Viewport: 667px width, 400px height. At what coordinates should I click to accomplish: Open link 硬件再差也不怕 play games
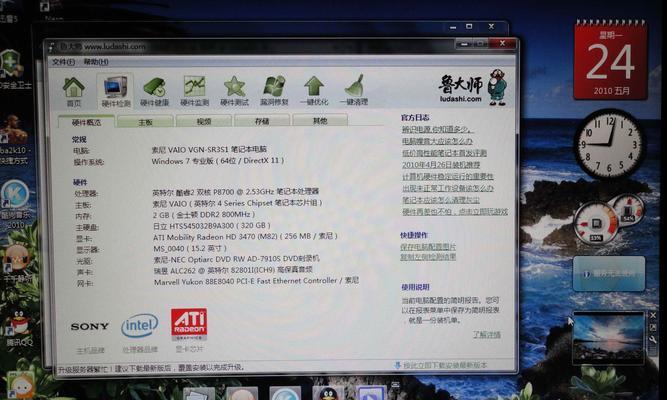[455, 211]
